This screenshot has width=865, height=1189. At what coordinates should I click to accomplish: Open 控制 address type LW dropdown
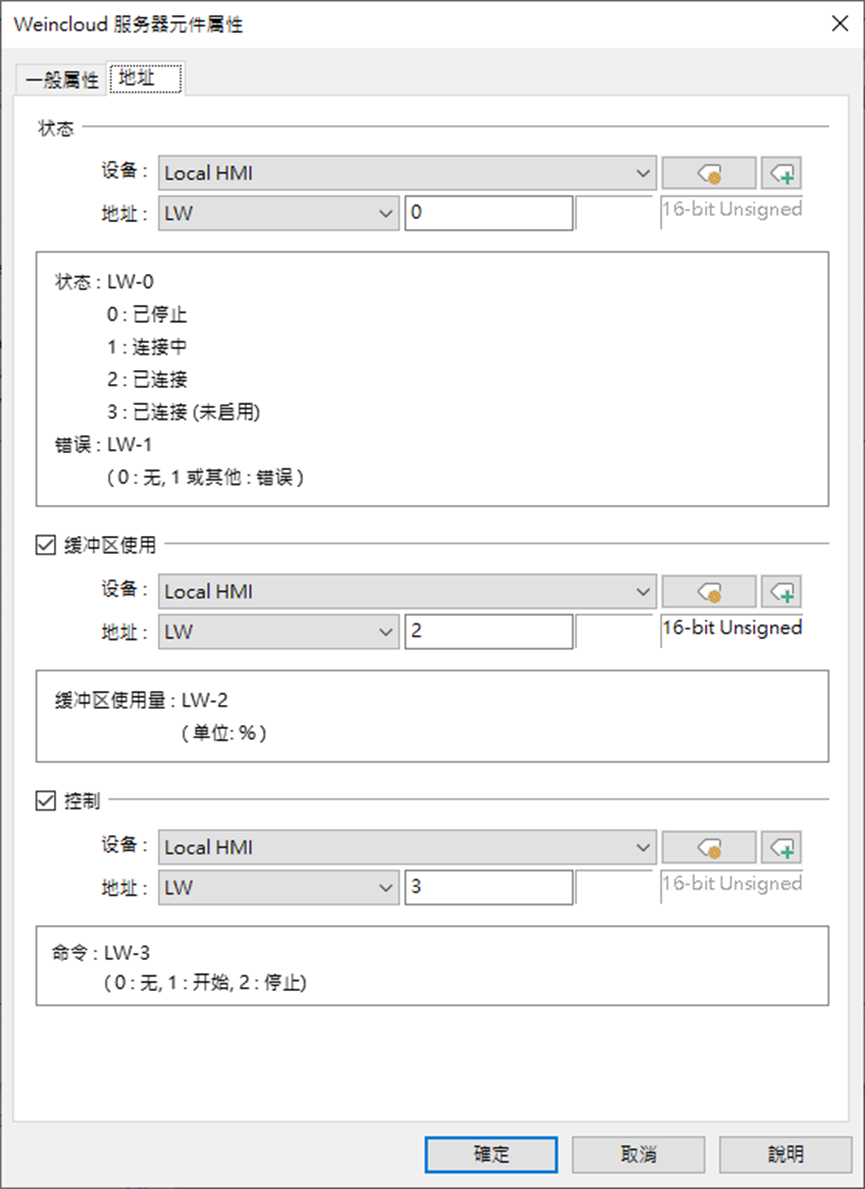pyautogui.click(x=278, y=887)
